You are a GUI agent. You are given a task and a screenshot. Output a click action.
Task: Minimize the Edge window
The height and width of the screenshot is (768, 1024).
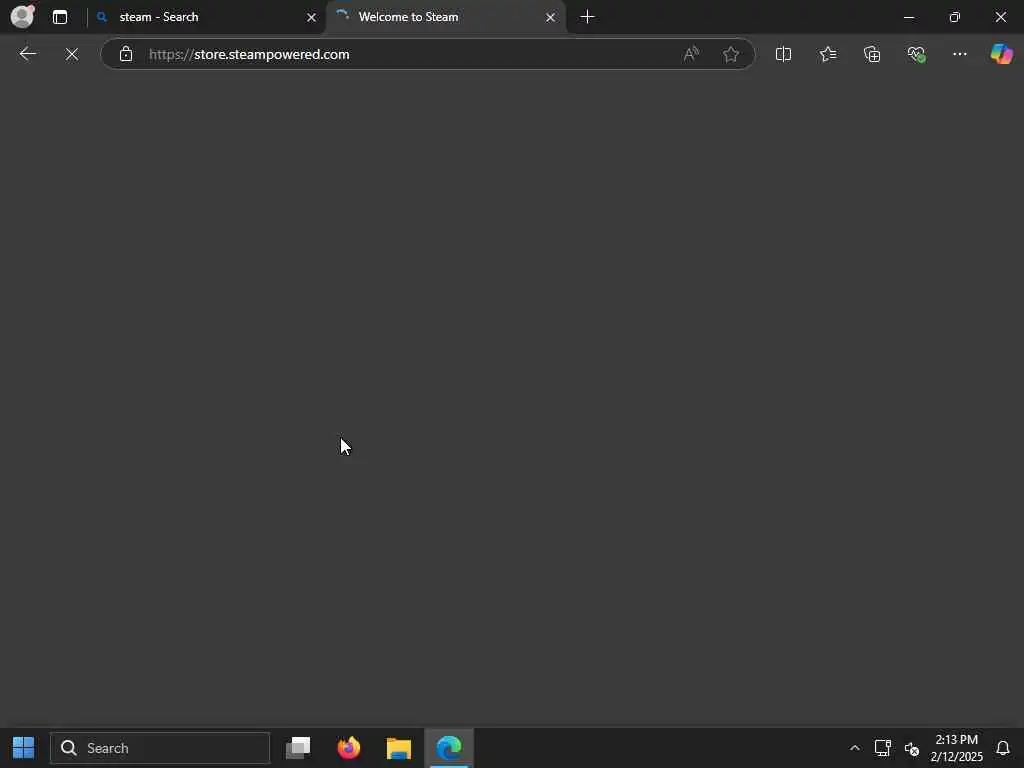[x=908, y=17]
